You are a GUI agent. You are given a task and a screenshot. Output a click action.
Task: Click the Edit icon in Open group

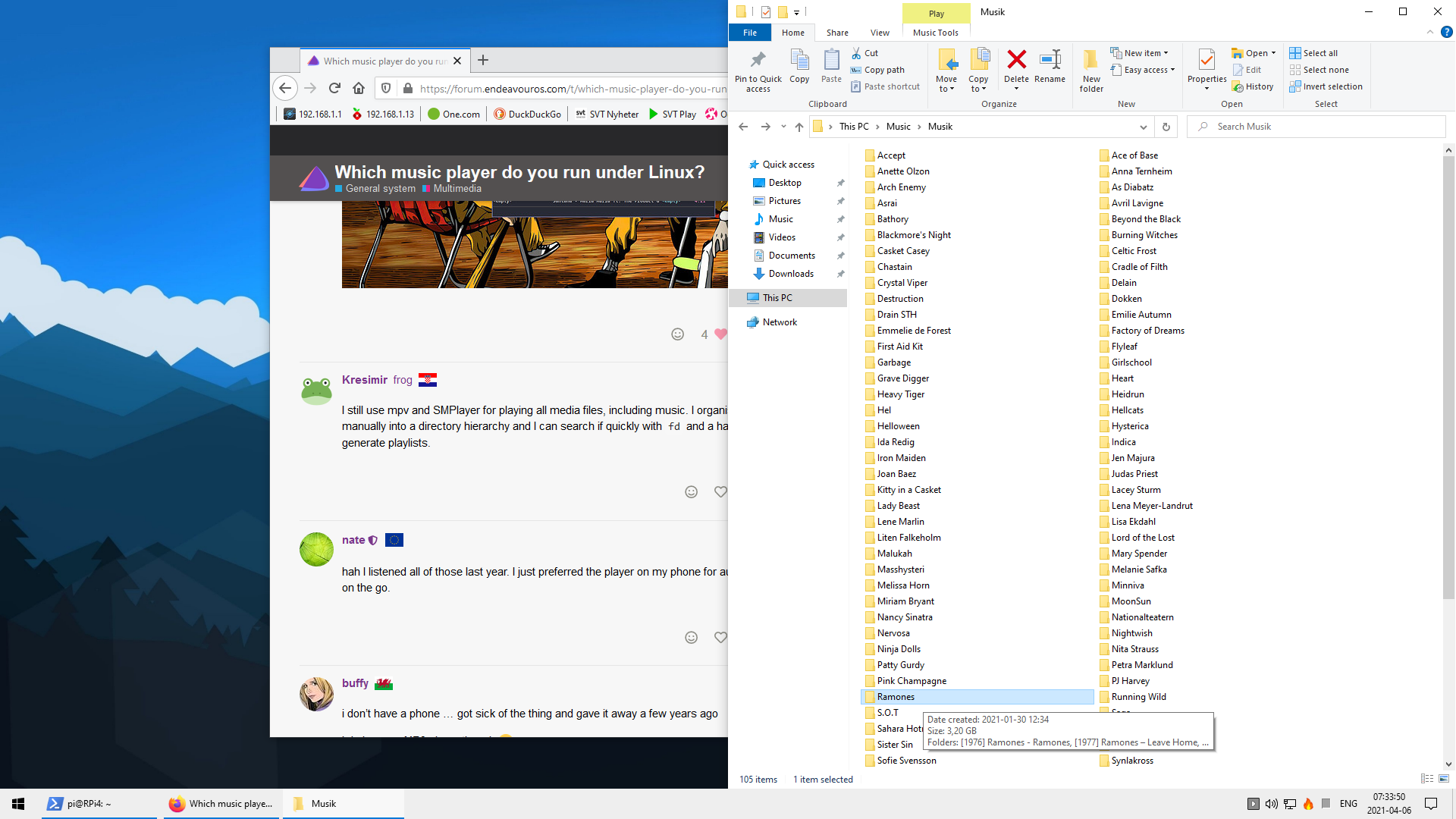pyautogui.click(x=1238, y=70)
